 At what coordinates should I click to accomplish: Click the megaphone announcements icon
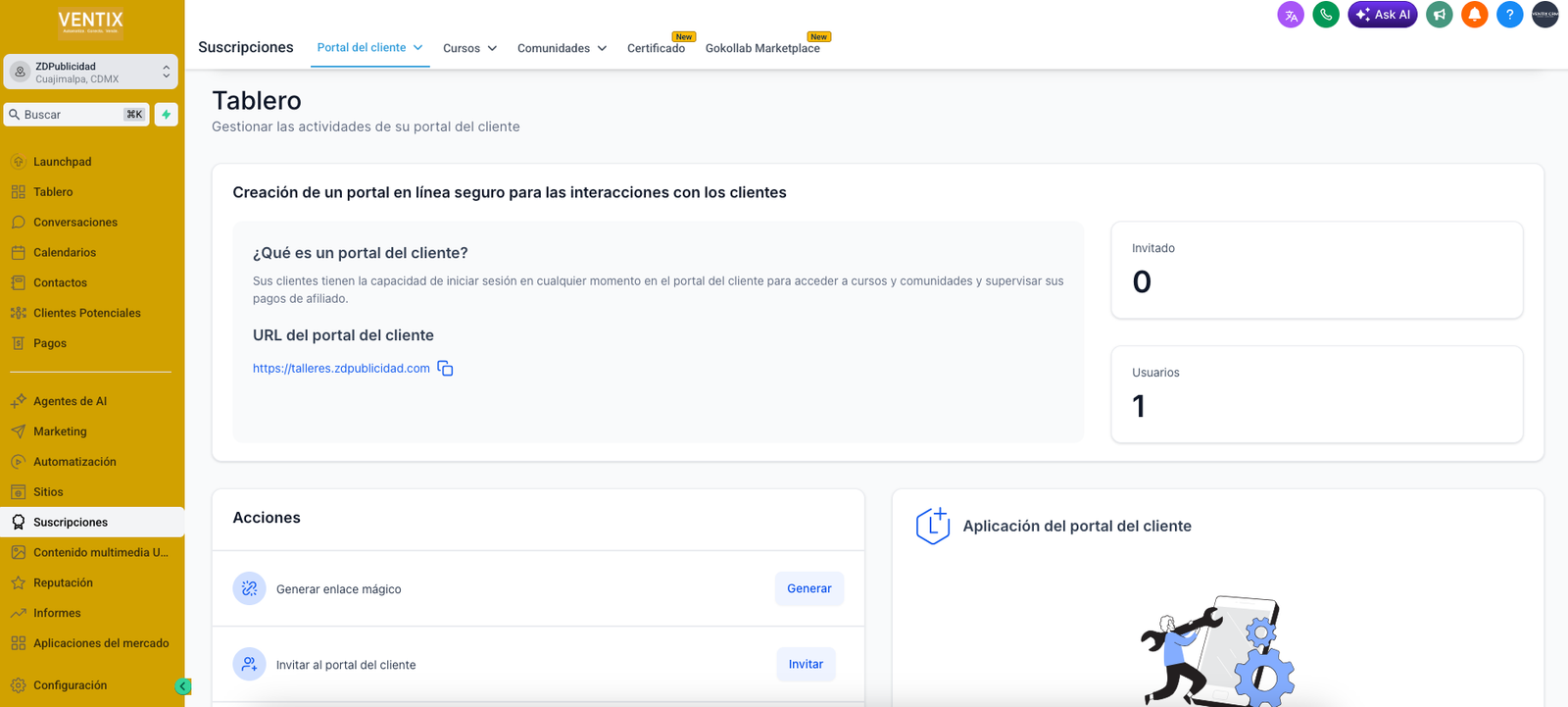(1439, 15)
